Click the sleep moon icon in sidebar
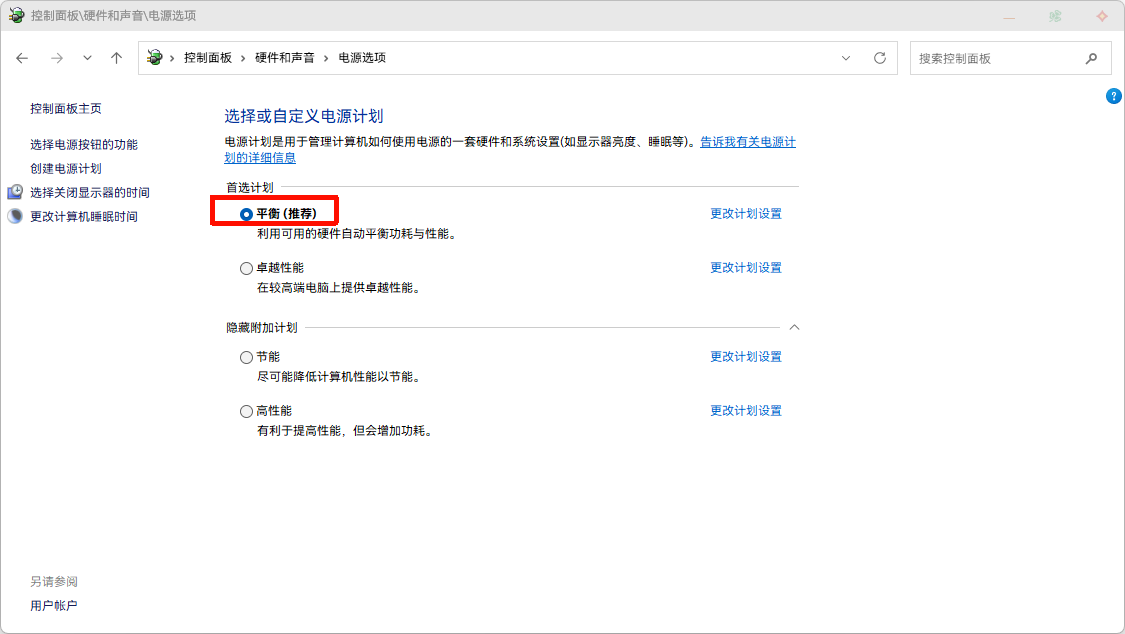The height and width of the screenshot is (634, 1125). coord(15,216)
